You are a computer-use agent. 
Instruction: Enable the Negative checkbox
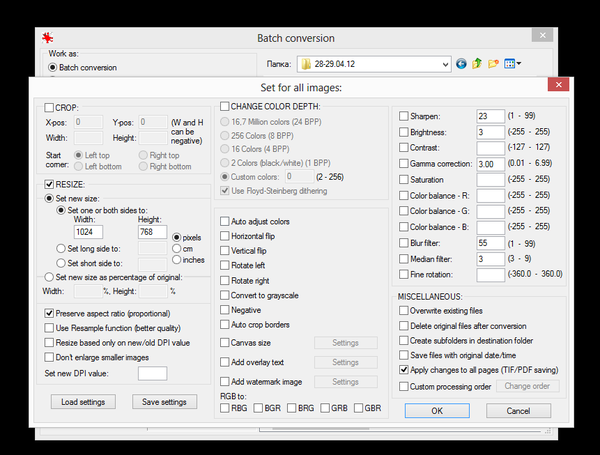[x=225, y=310]
